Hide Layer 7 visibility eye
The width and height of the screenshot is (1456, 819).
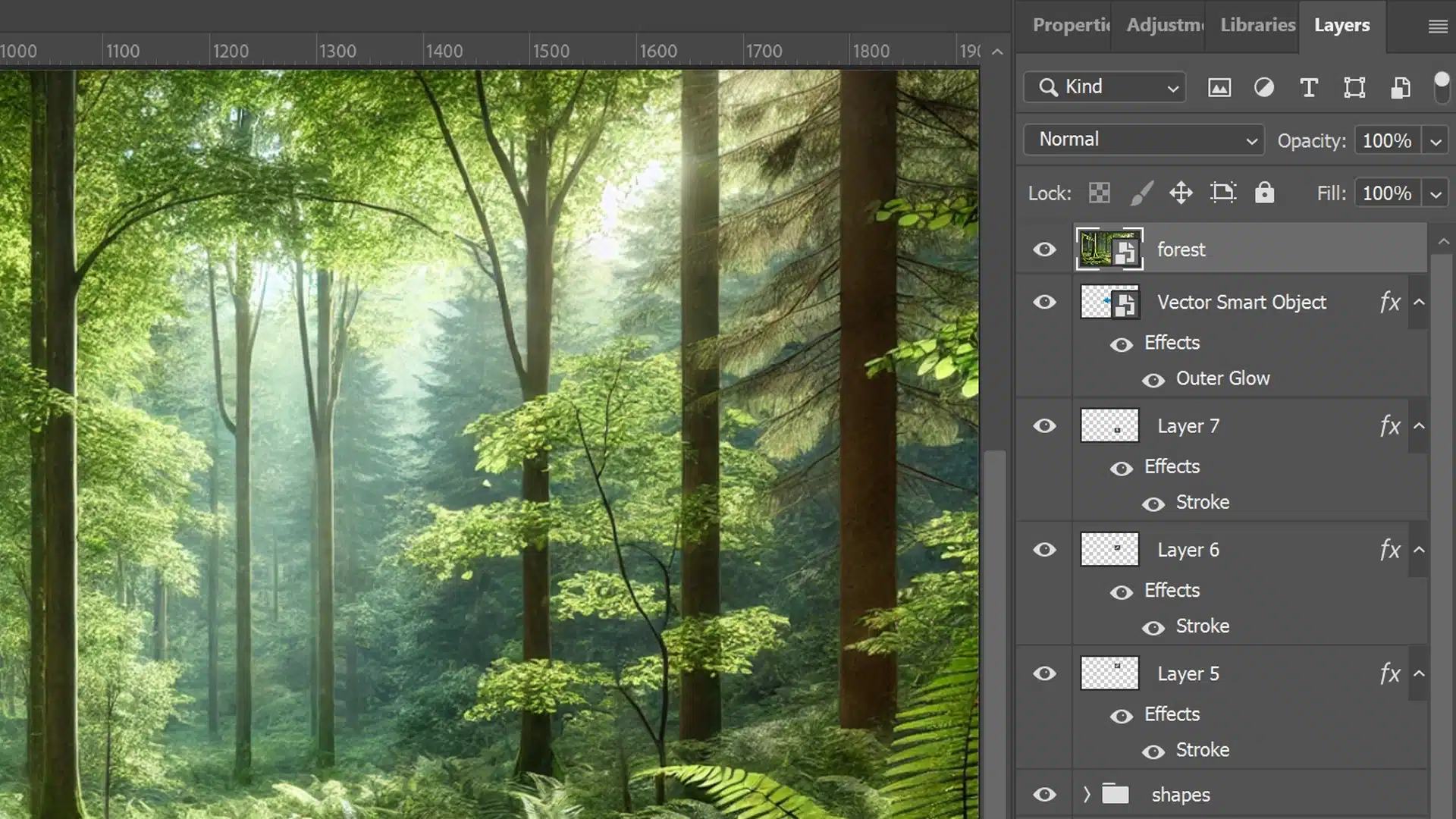coord(1044,426)
